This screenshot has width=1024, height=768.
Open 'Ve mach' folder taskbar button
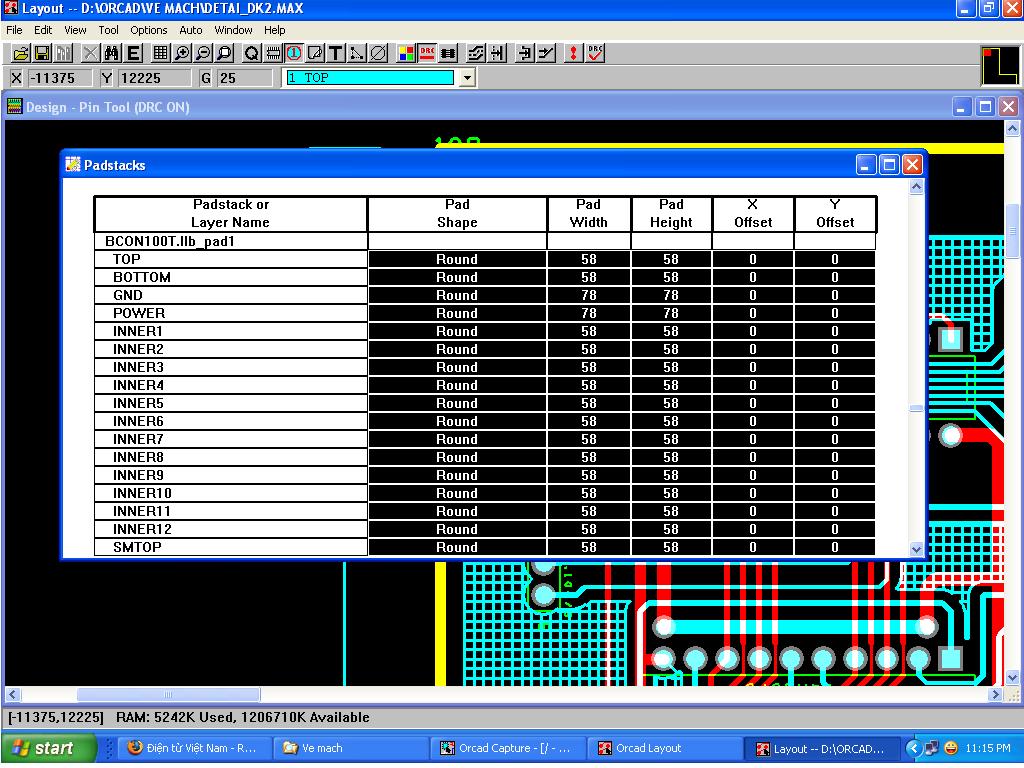[x=350, y=748]
